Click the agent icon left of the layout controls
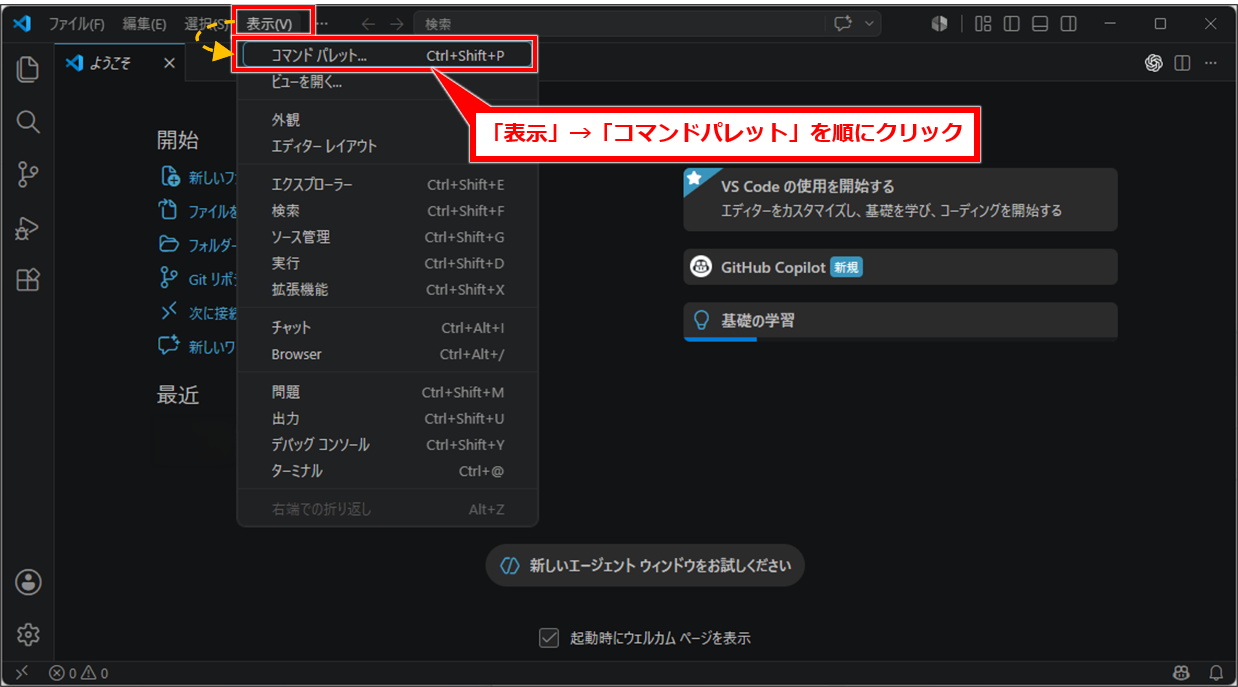1238x687 pixels. point(939,23)
